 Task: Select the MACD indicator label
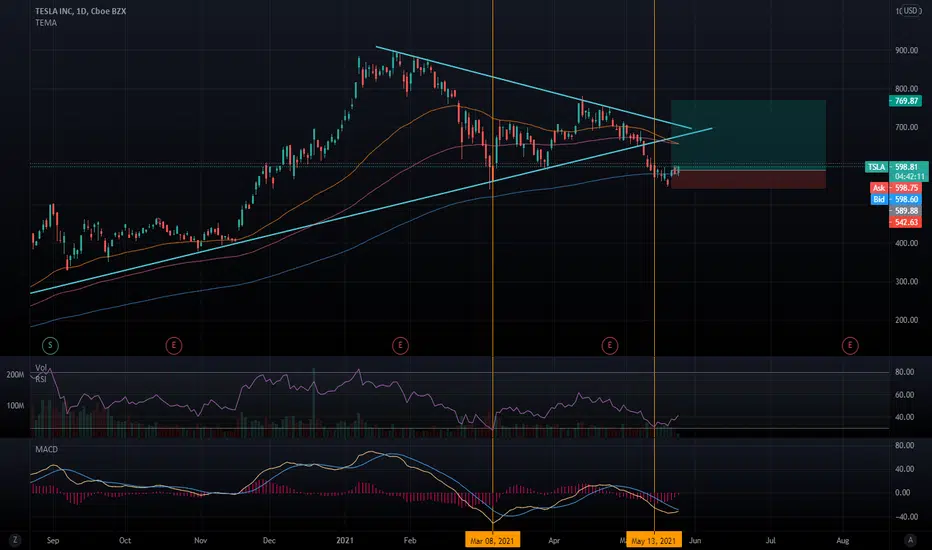(46, 449)
